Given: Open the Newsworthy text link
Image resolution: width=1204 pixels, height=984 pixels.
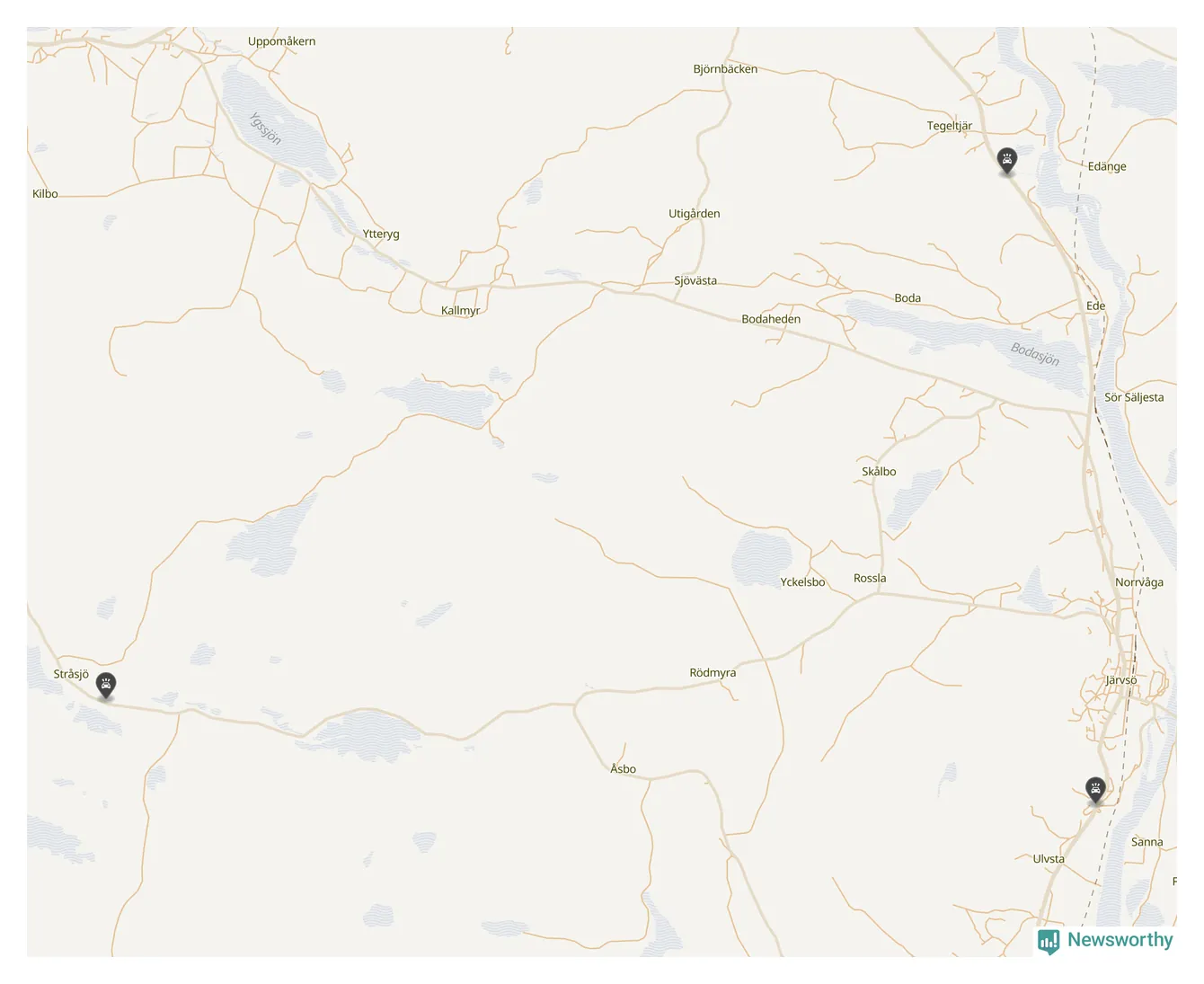Looking at the screenshot, I should (x=1120, y=940).
